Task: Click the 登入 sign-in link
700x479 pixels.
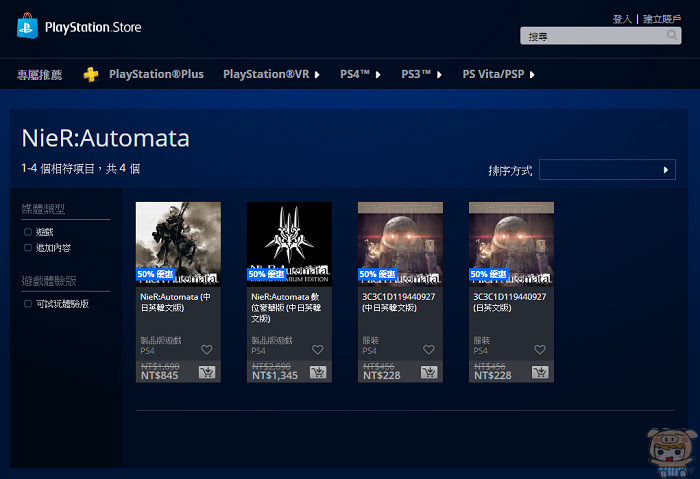Action: coord(622,19)
